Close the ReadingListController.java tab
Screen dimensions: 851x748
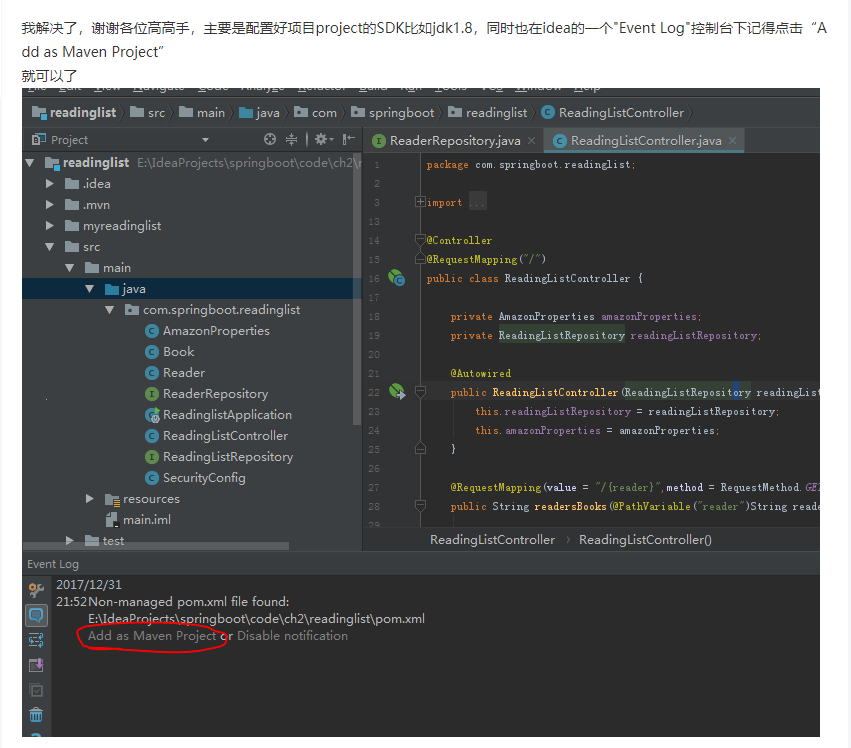click(732, 141)
